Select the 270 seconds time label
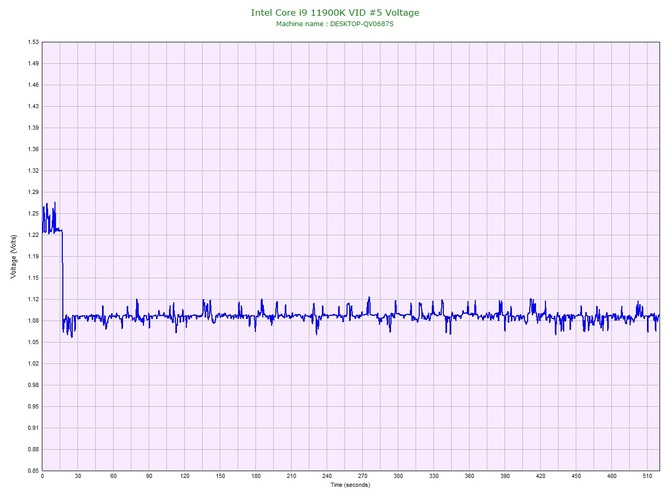Screen dimensions: 670x502 coord(362,476)
